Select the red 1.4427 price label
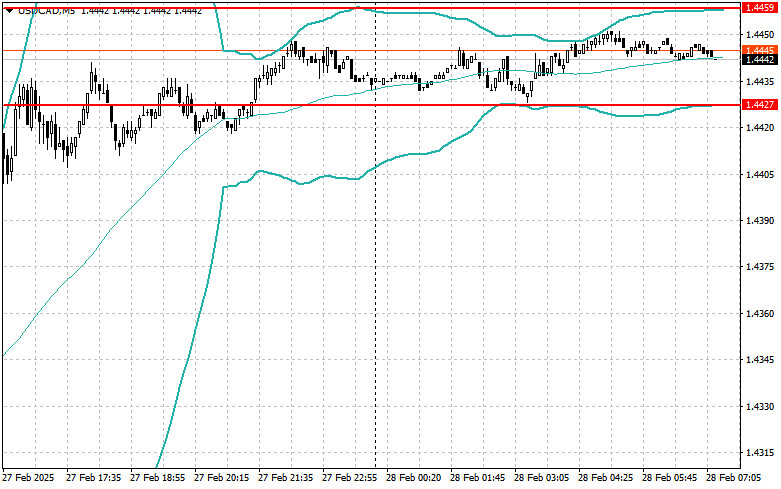Image resolution: width=781 pixels, height=489 pixels. tap(759, 105)
